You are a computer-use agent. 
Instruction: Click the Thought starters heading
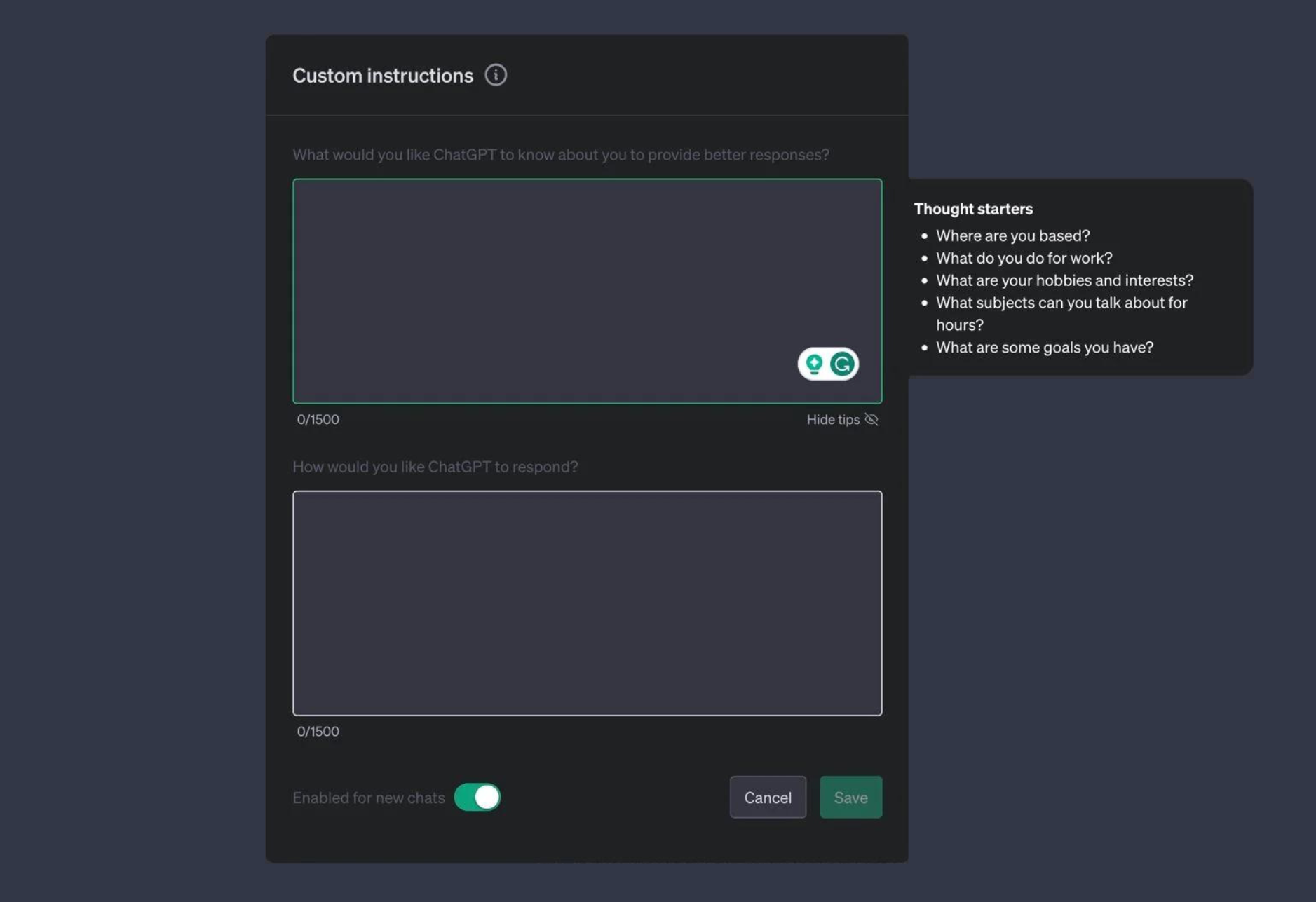click(973, 209)
